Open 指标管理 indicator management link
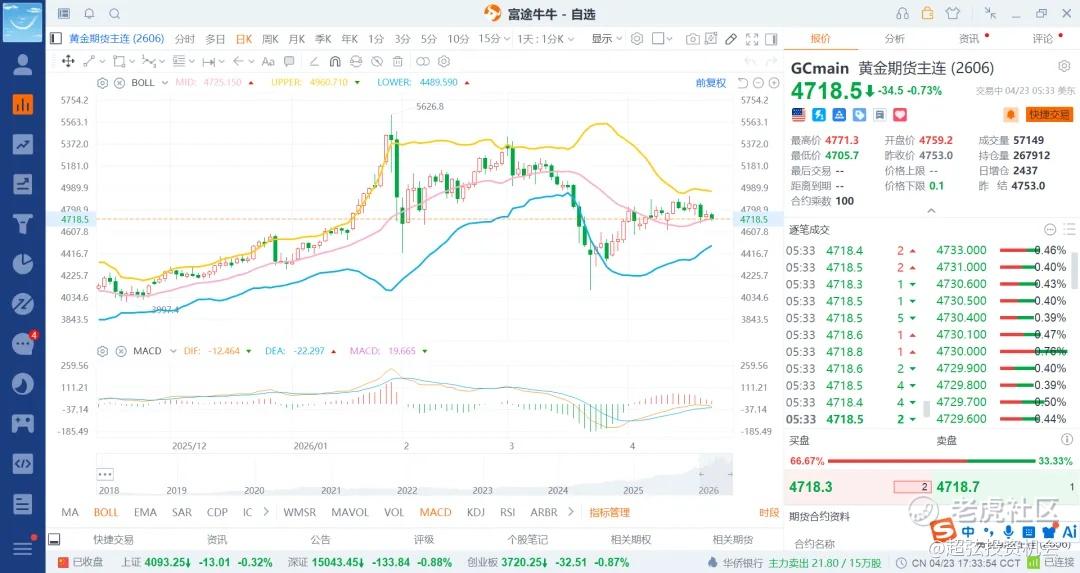Screen dimensions: 1080x573 pos(609,512)
